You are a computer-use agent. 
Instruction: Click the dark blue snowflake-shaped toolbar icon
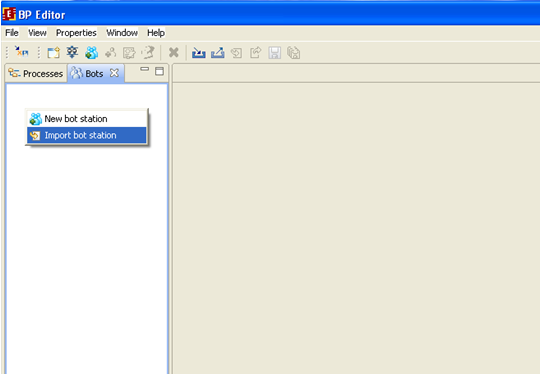pyautogui.click(x=72, y=52)
